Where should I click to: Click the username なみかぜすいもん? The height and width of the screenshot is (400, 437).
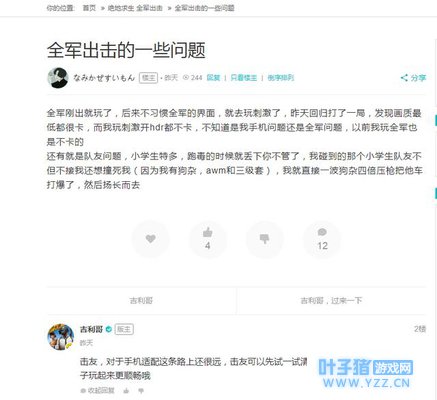click(104, 78)
